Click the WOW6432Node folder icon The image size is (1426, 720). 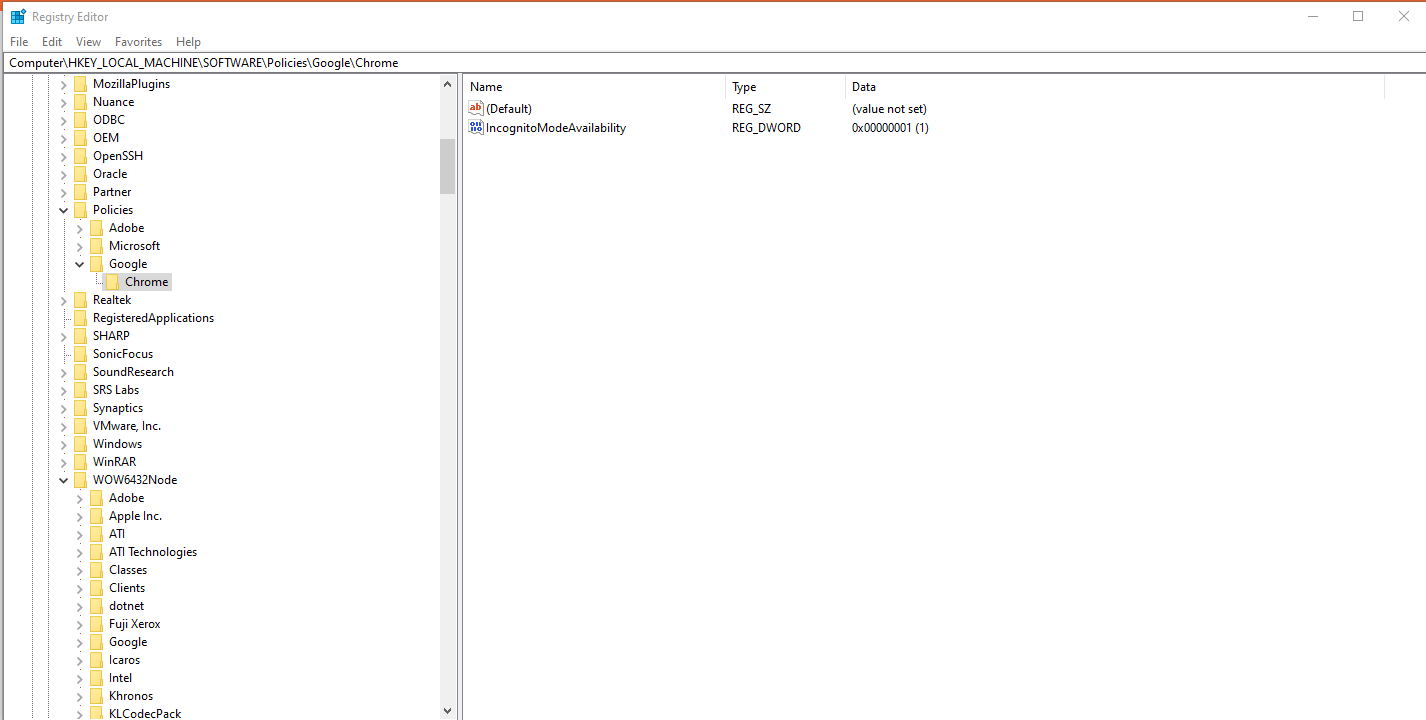coord(80,480)
